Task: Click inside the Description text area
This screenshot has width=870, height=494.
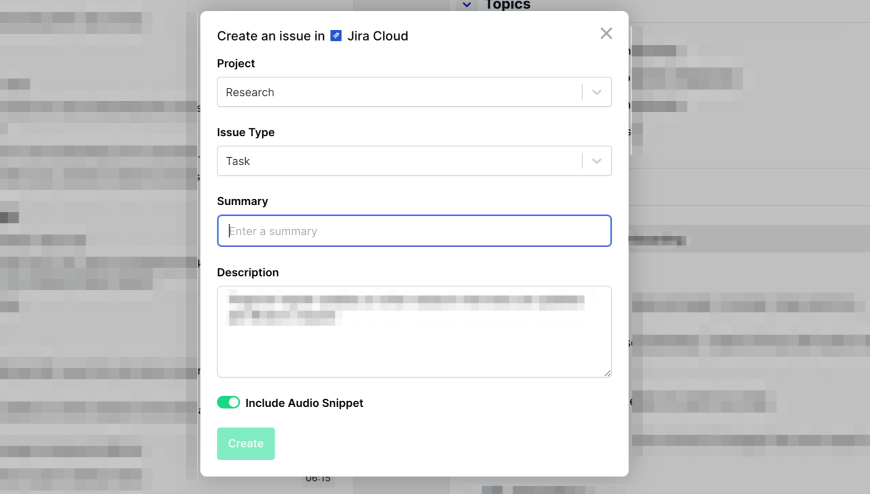Action: pyautogui.click(x=414, y=332)
